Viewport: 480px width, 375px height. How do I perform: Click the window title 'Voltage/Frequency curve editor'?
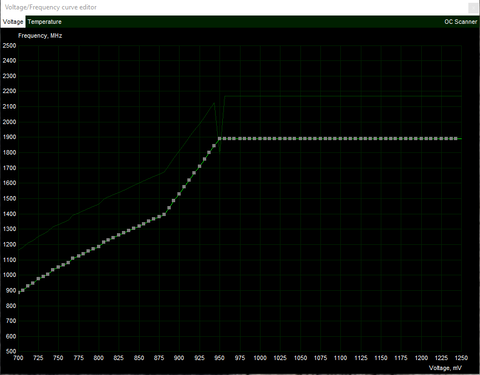point(51,7)
